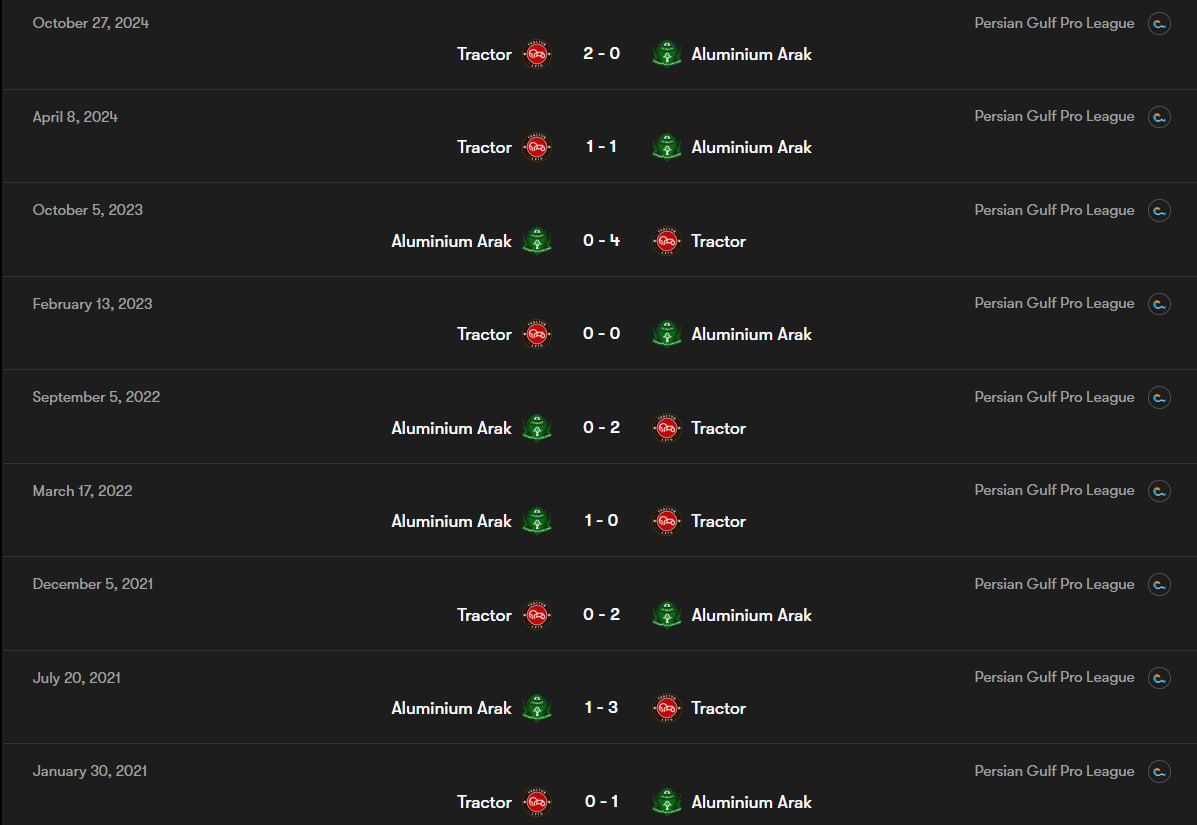Select the 0 - 4 match result

point(602,240)
